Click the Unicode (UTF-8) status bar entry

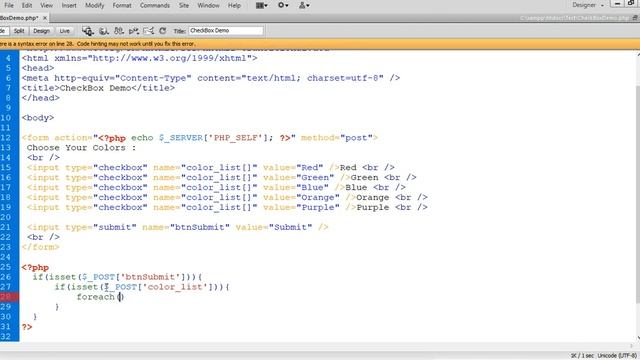(x=617, y=356)
